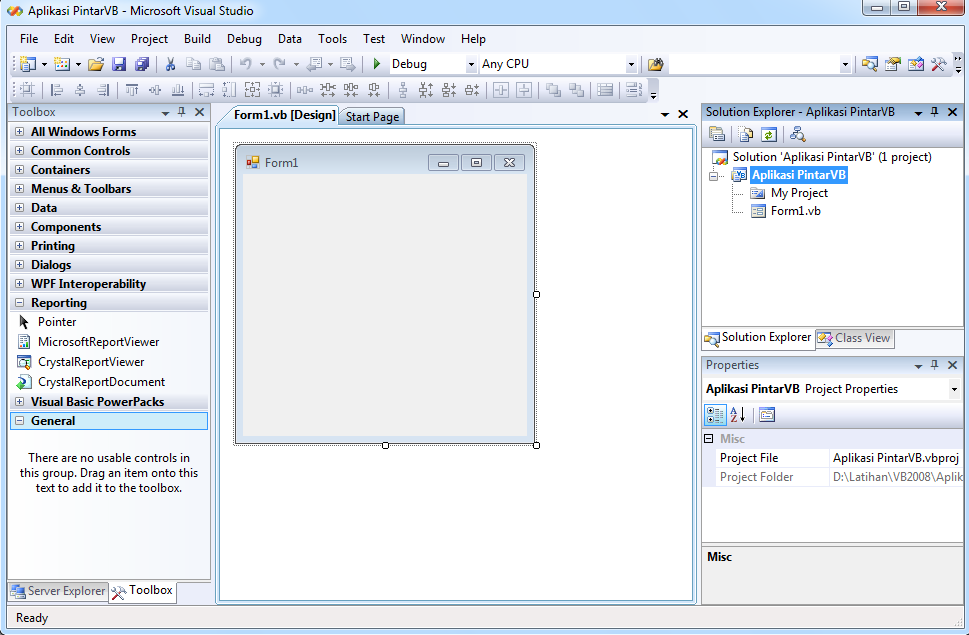Open the Any CPU platform dropdown
This screenshot has height=635, width=969.
[x=631, y=64]
